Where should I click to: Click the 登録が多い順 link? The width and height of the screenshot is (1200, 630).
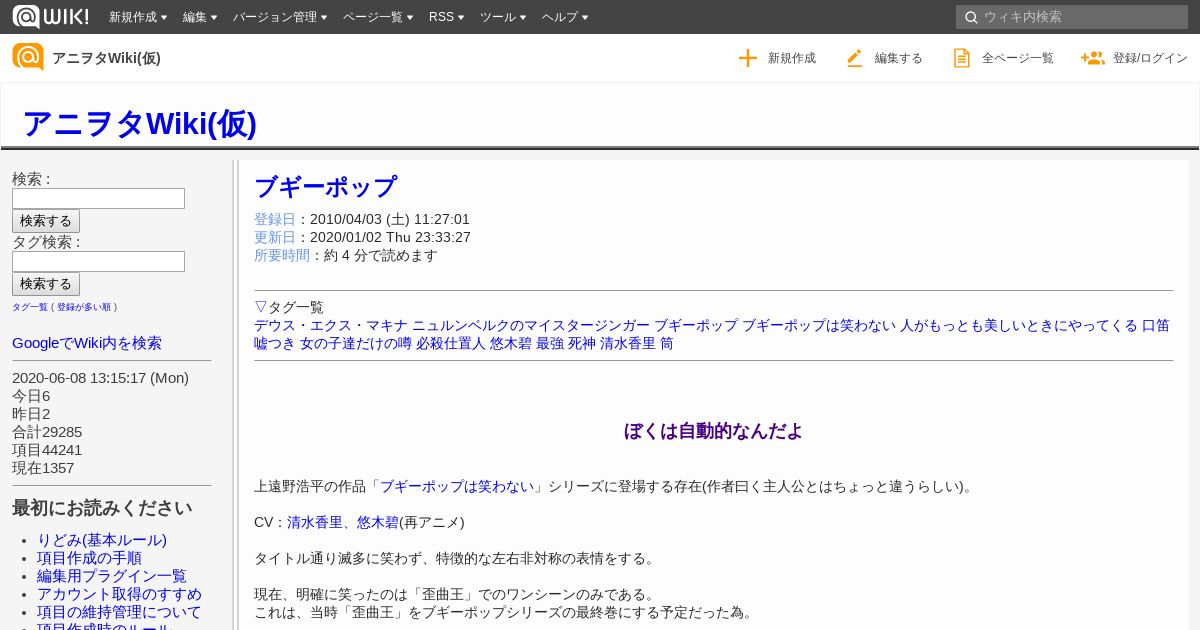click(84, 307)
